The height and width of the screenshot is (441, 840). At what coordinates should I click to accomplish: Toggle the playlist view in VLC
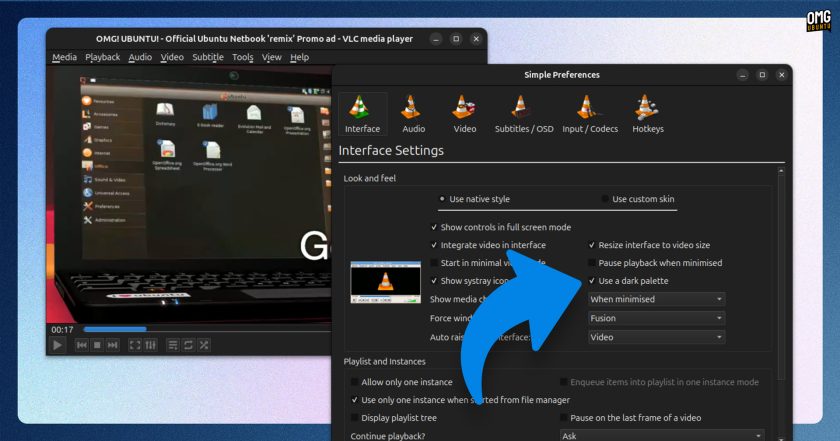[x=172, y=345]
